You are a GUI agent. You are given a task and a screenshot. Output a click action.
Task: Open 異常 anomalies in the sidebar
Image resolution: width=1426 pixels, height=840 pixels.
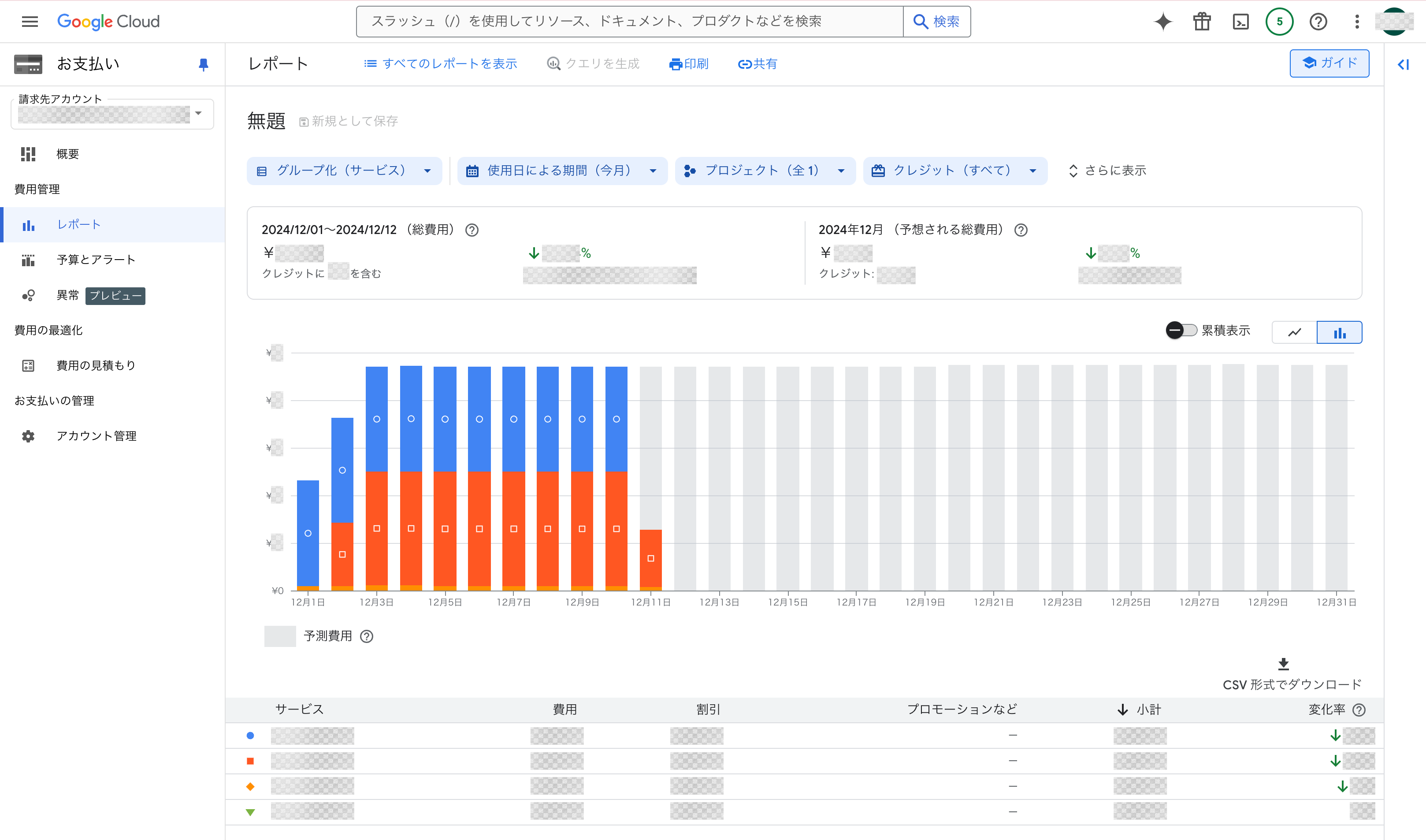point(112,295)
